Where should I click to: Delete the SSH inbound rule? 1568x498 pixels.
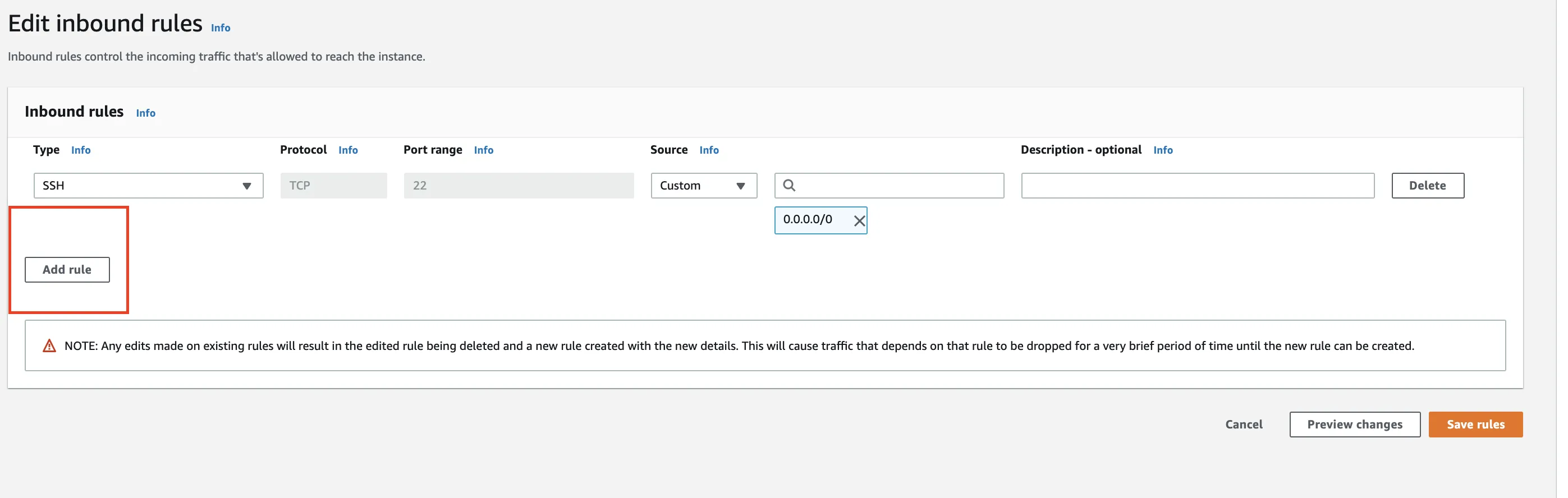pyautogui.click(x=1427, y=186)
